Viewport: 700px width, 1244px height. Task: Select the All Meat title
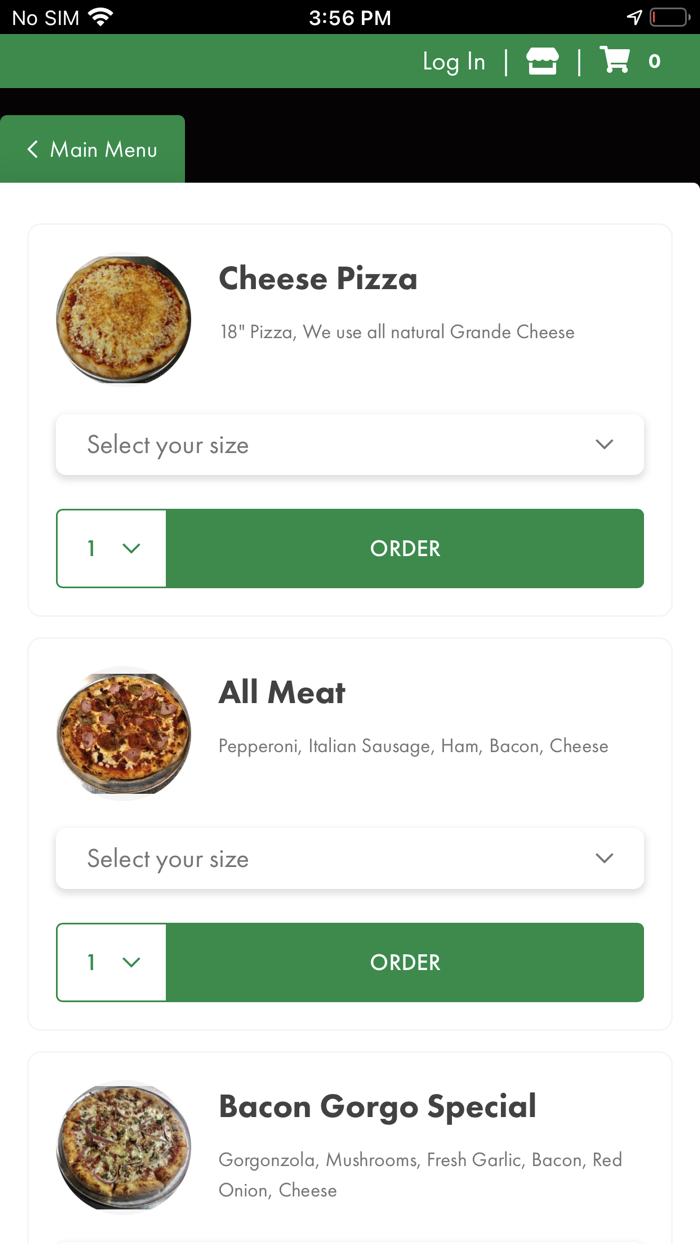[282, 692]
